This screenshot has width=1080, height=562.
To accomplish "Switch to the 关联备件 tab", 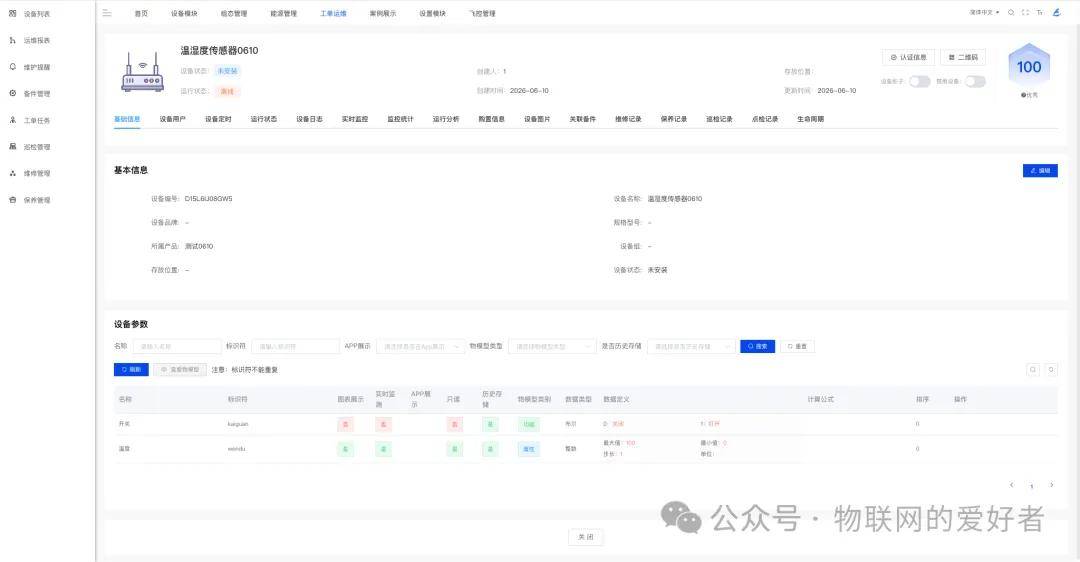I will click(x=583, y=119).
